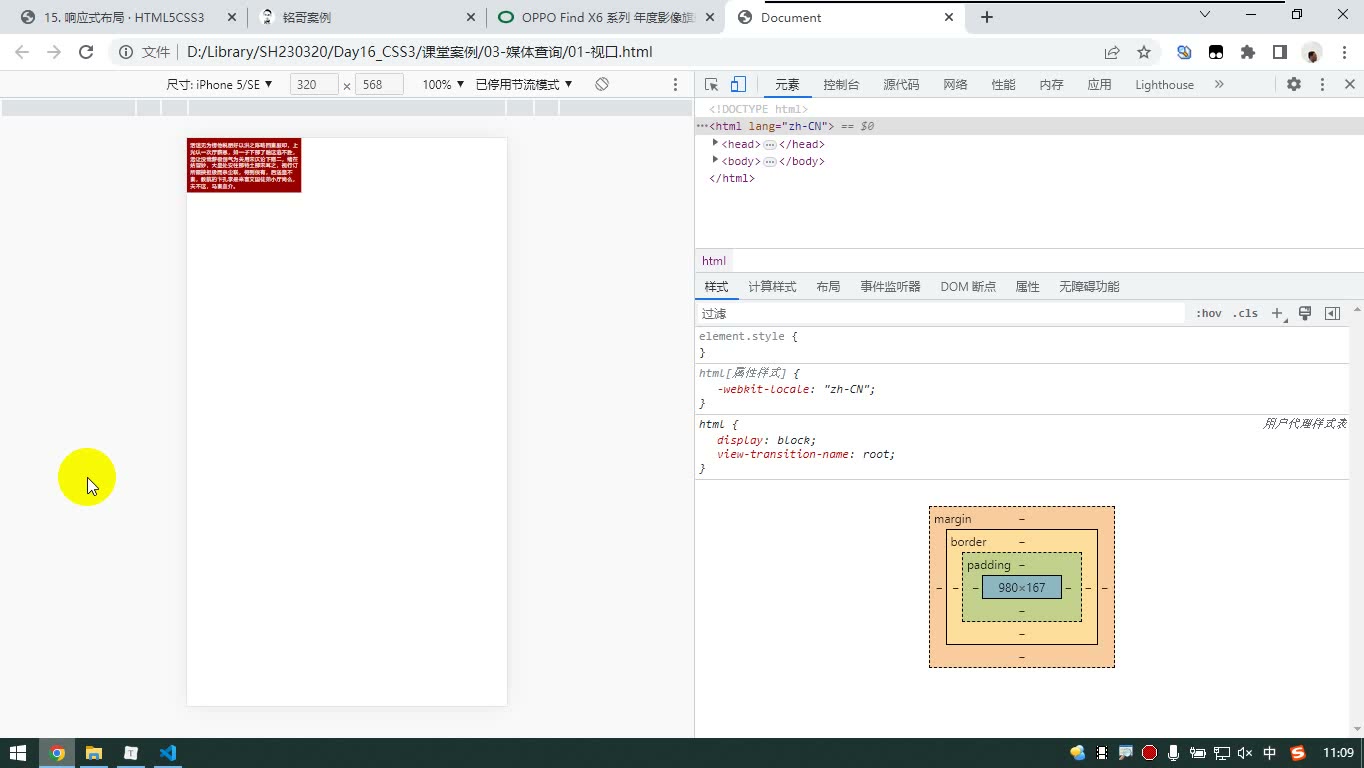Open the 布局 (Layout) pane
The width and height of the screenshot is (1364, 768).
tap(828, 287)
